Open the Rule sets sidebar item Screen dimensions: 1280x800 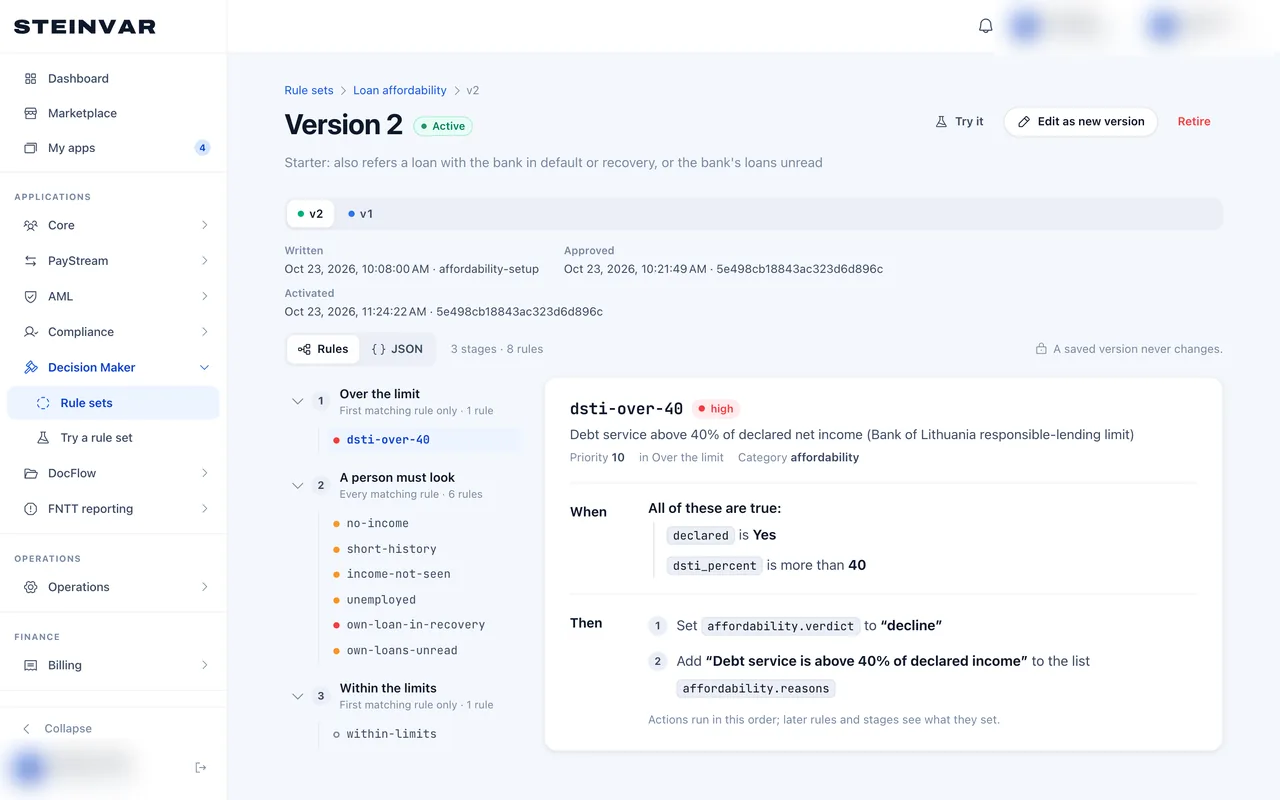tap(113, 403)
